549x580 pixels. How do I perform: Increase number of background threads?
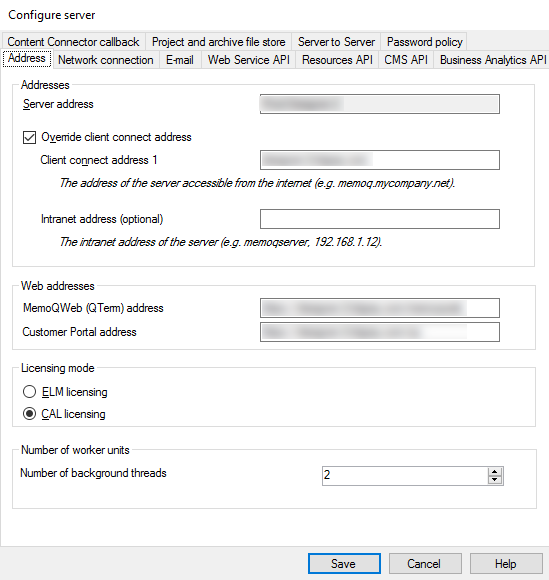point(495,472)
